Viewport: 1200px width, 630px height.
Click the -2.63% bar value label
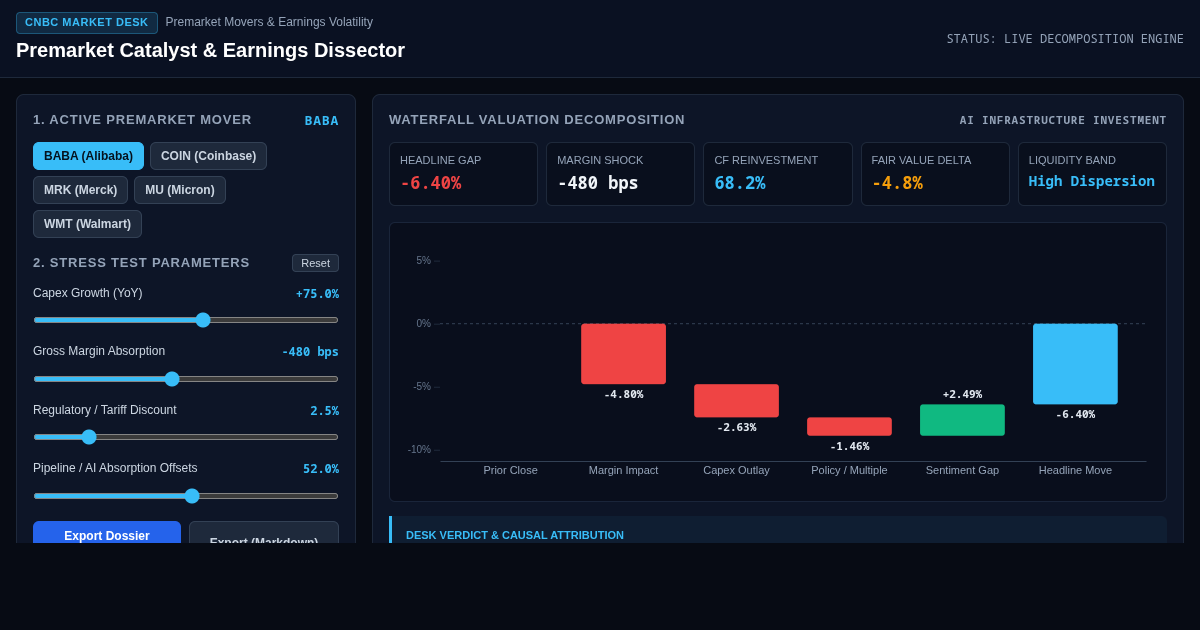[736, 428]
